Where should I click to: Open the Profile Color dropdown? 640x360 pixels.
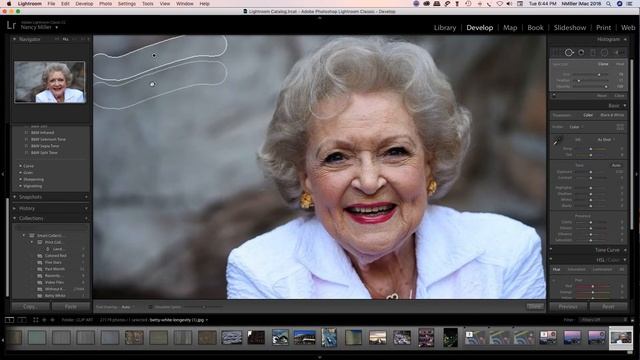tap(576, 127)
